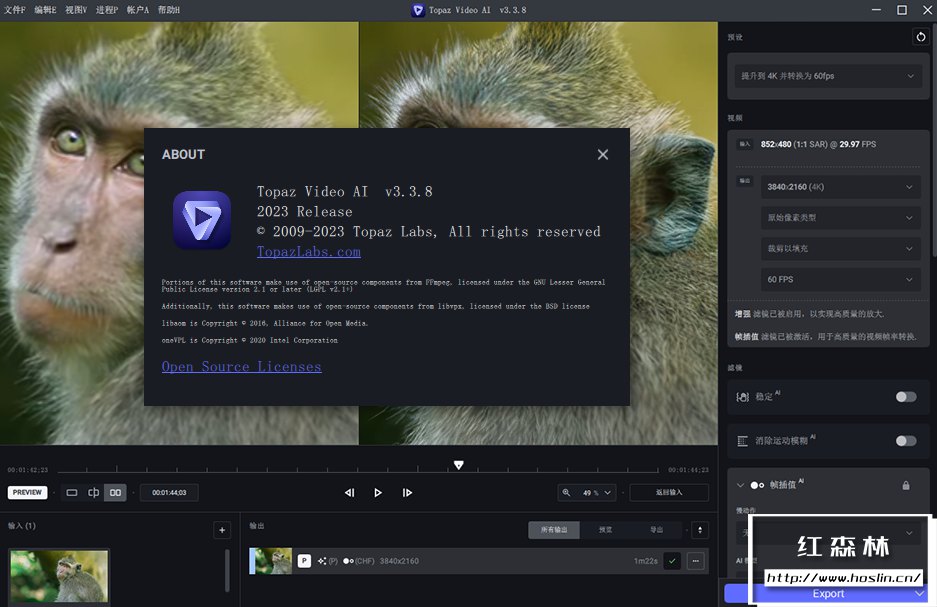This screenshot has width=937, height=607.
Task: Click the 00:01:44;03 timecode field
Action: tap(169, 492)
